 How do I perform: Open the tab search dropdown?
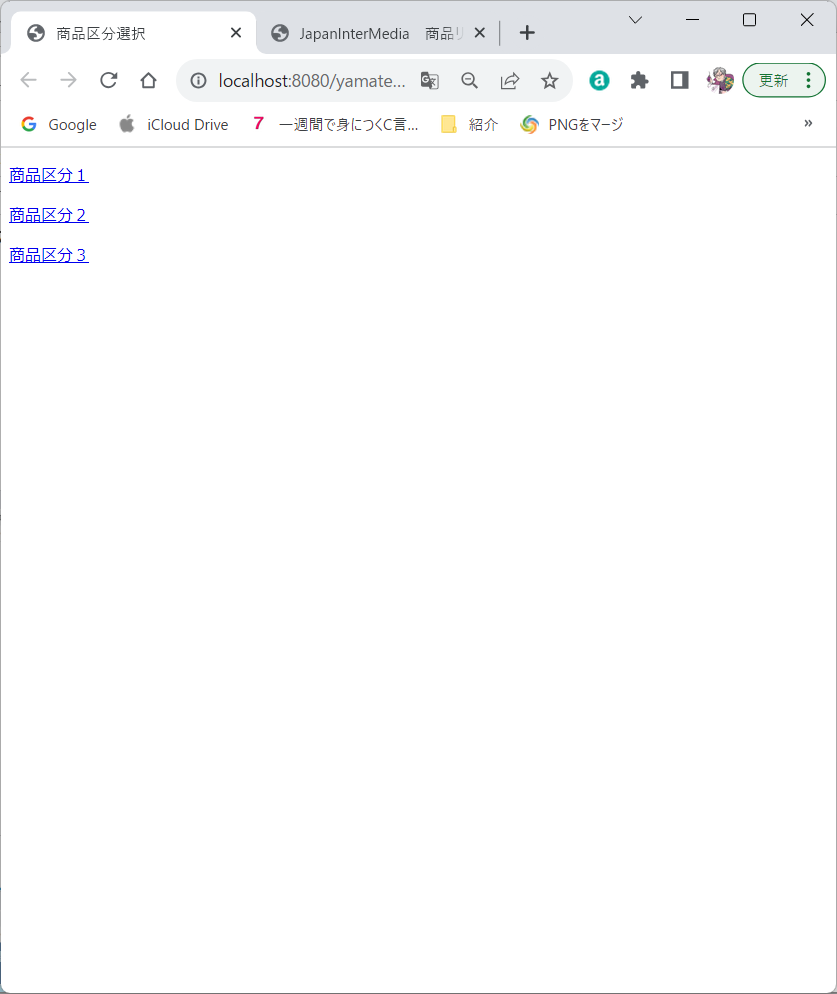click(635, 20)
